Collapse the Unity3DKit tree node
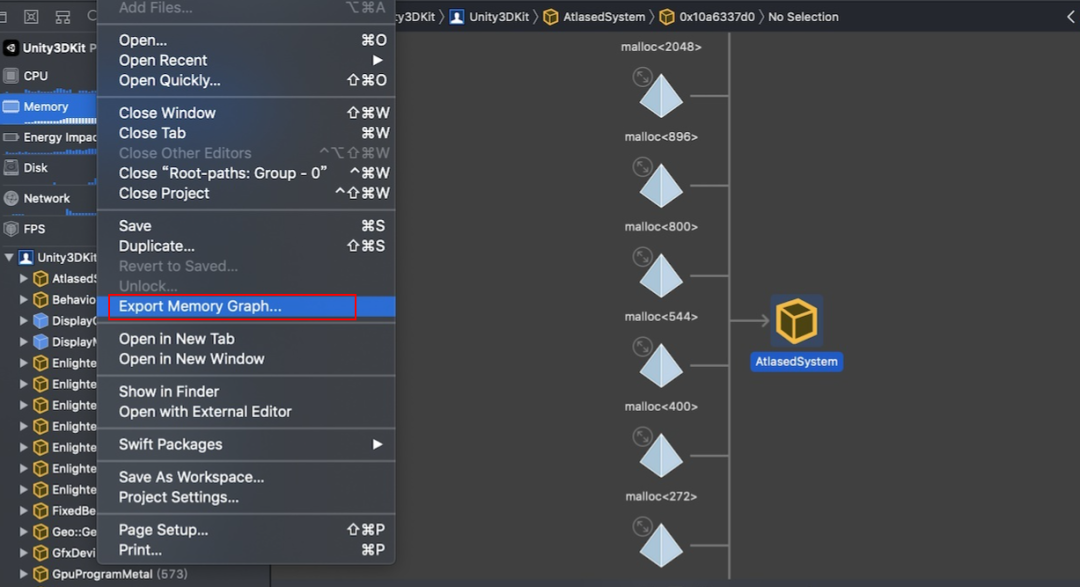Screen dimensions: 1080x587 (x=9, y=258)
